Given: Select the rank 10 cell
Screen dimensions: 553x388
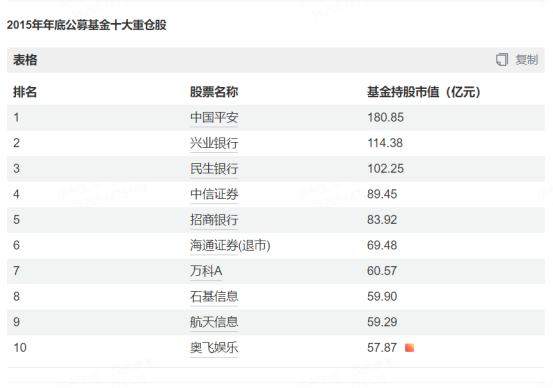Looking at the screenshot, I should [20, 348].
